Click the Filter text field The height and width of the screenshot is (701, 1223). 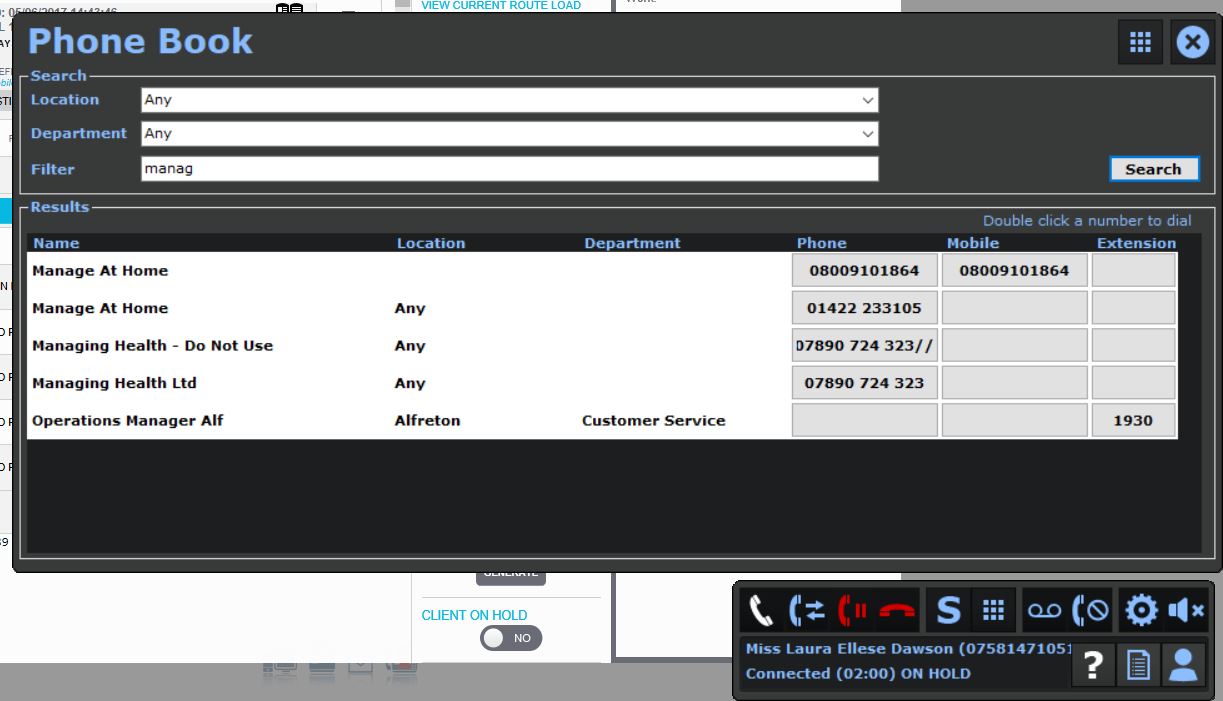pyautogui.click(x=510, y=169)
